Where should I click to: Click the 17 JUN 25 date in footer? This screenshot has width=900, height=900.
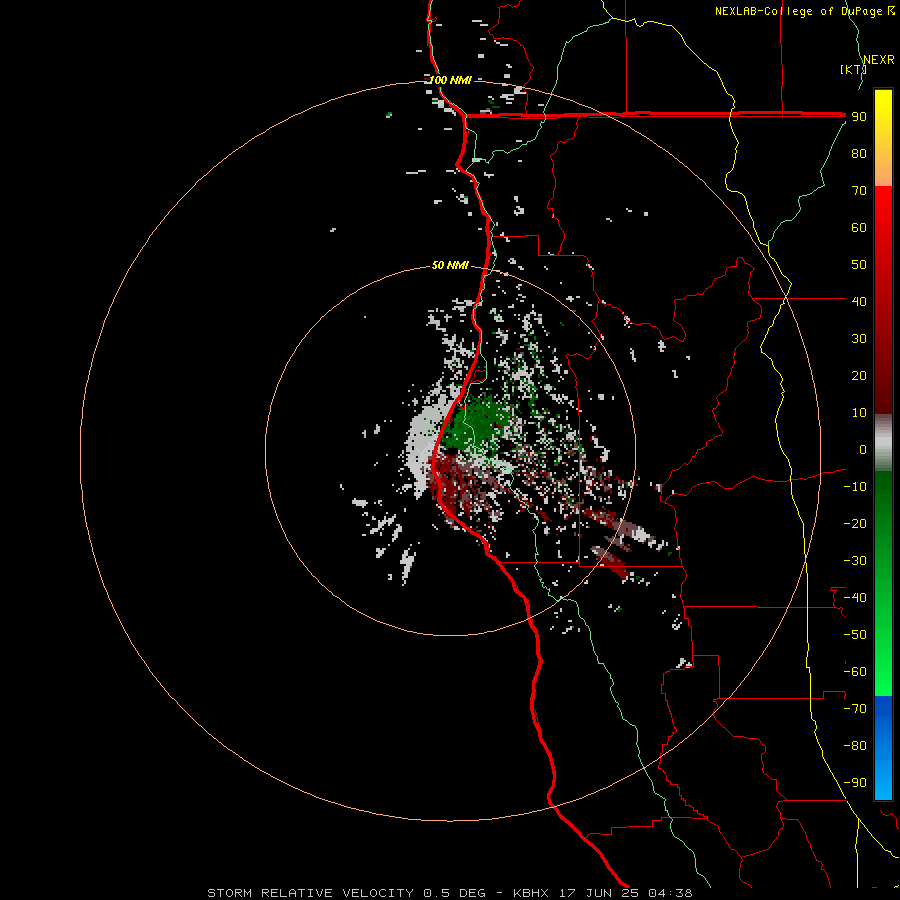(x=599, y=893)
